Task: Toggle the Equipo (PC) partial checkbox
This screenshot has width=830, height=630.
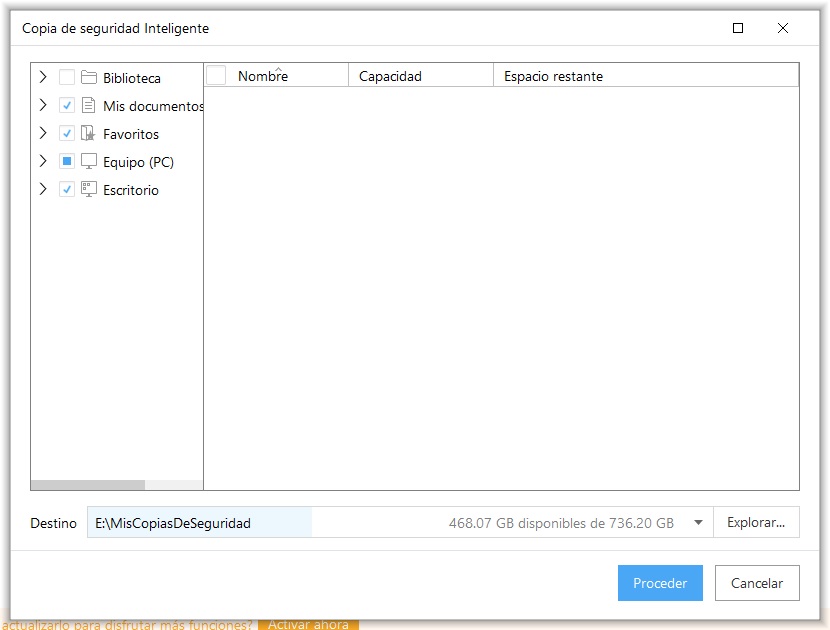Action: click(x=67, y=162)
